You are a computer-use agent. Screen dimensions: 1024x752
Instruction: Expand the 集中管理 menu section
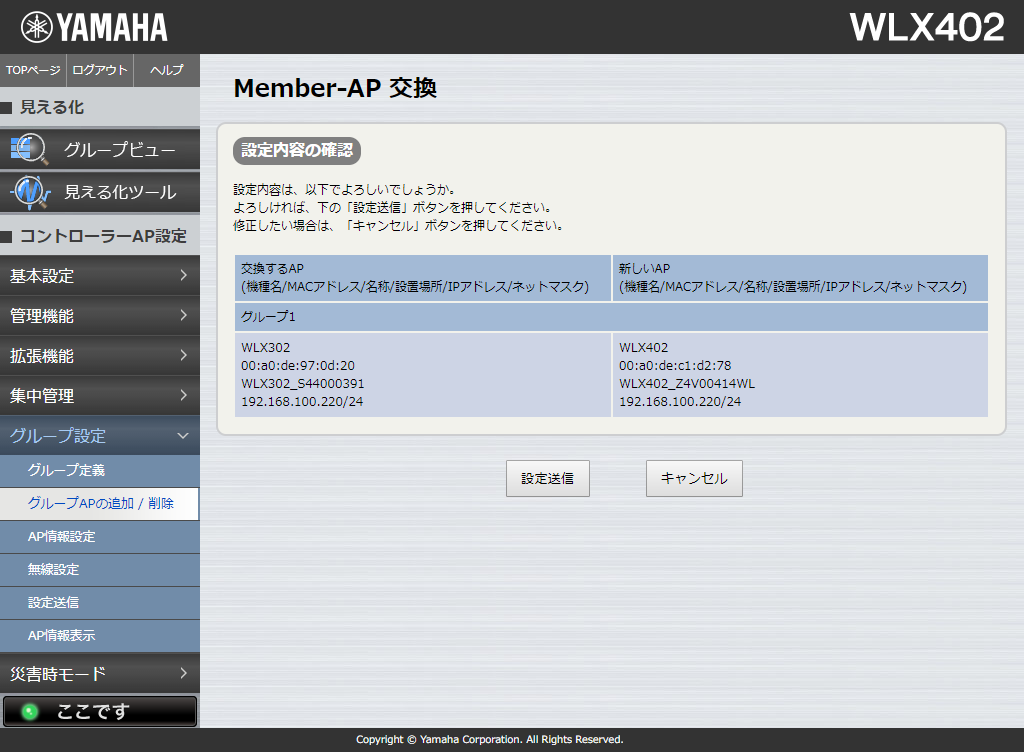pyautogui.click(x=99, y=396)
